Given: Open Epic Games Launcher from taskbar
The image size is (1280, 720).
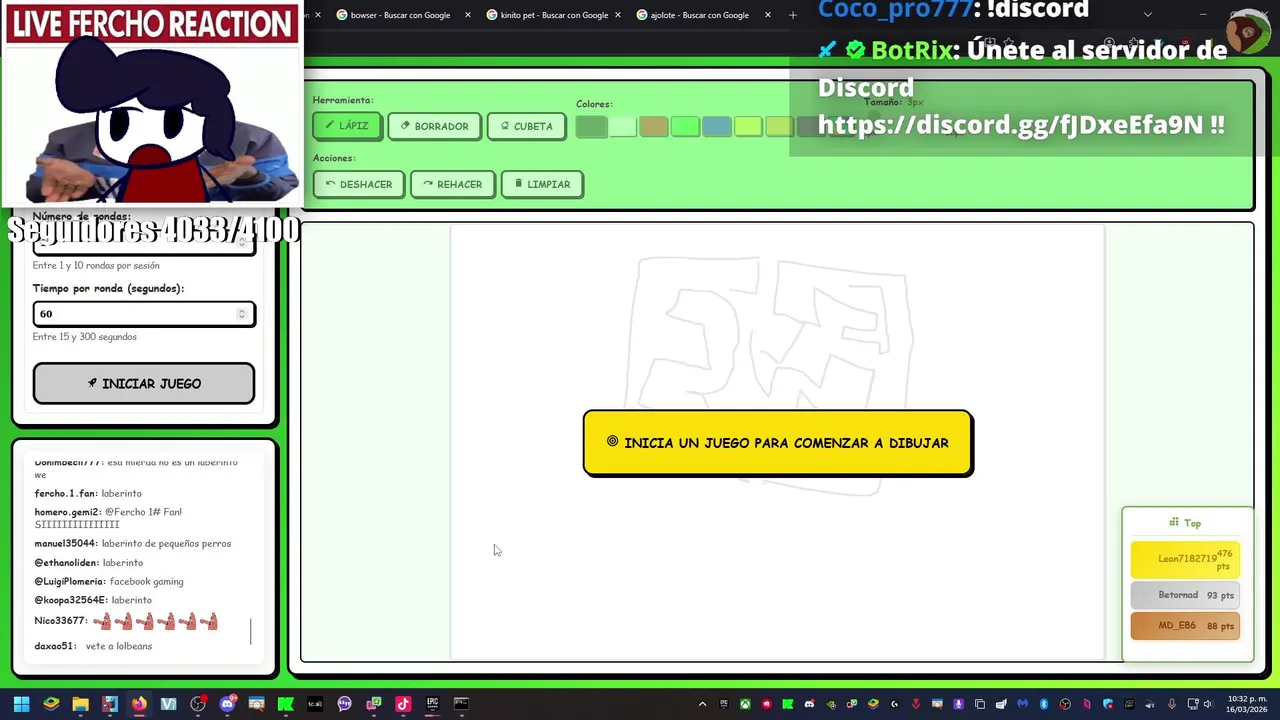Looking at the screenshot, I should coord(432,704).
